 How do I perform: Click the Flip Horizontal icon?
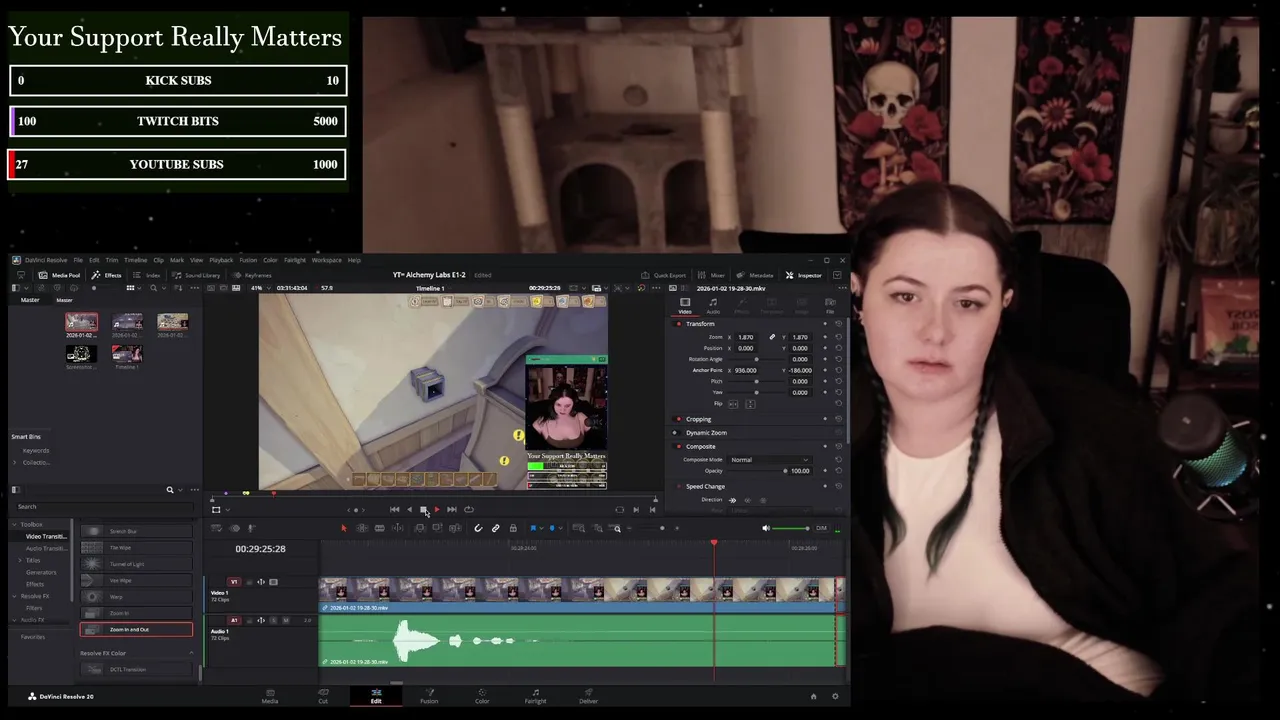click(733, 404)
